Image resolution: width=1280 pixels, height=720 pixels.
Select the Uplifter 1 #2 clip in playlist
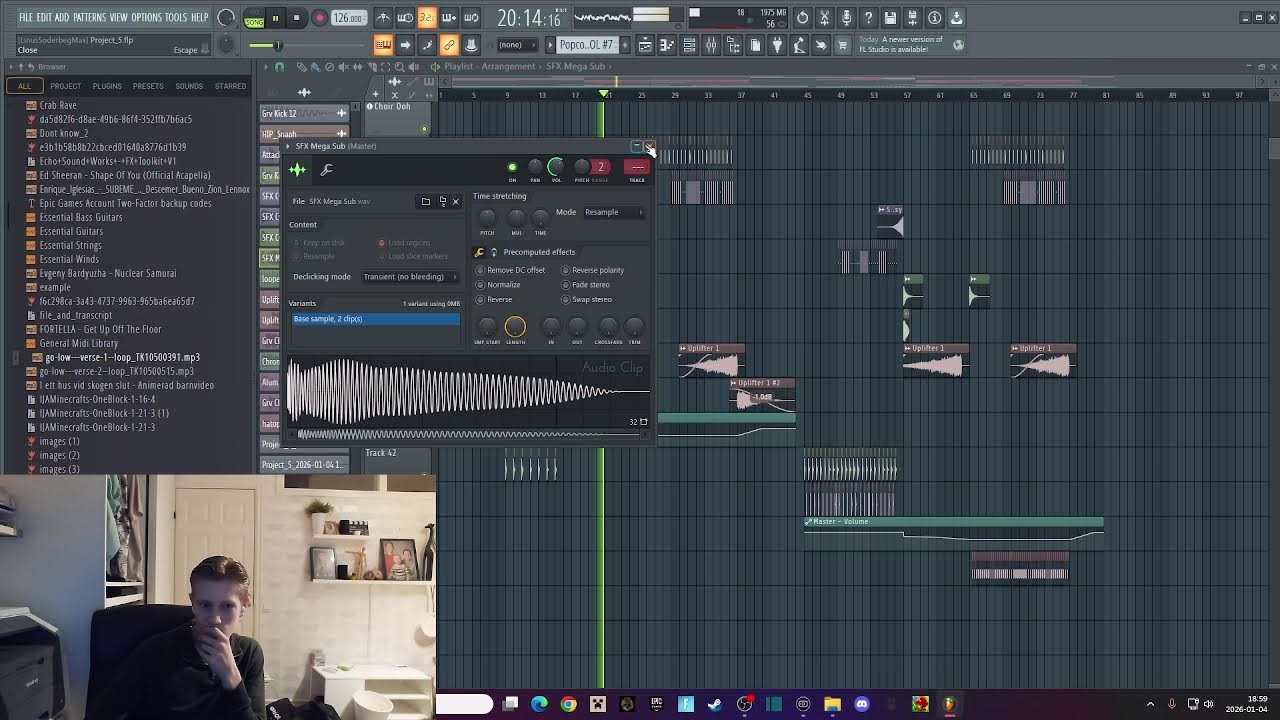click(762, 396)
